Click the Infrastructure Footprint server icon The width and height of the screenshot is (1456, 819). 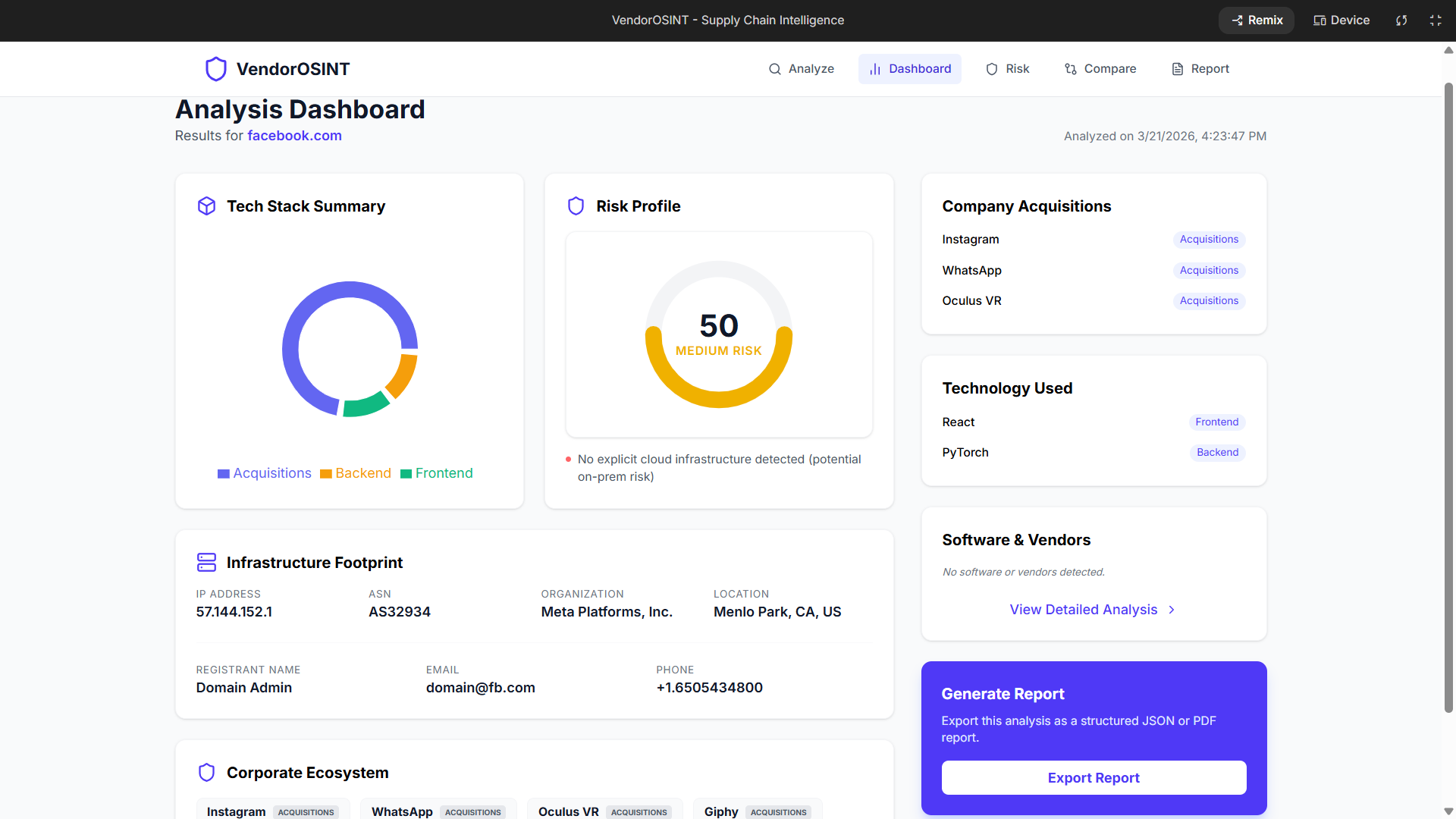[x=206, y=562]
